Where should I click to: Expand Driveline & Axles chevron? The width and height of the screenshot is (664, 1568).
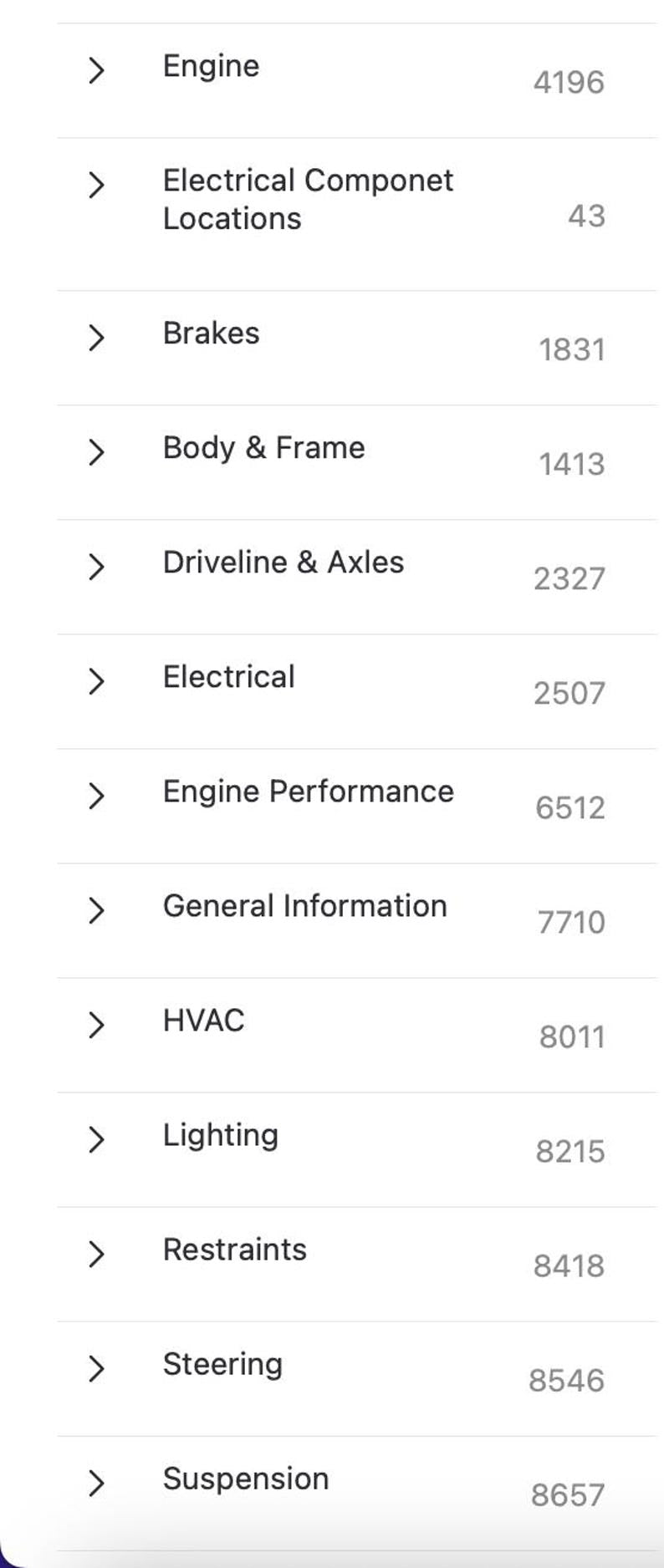tap(96, 566)
